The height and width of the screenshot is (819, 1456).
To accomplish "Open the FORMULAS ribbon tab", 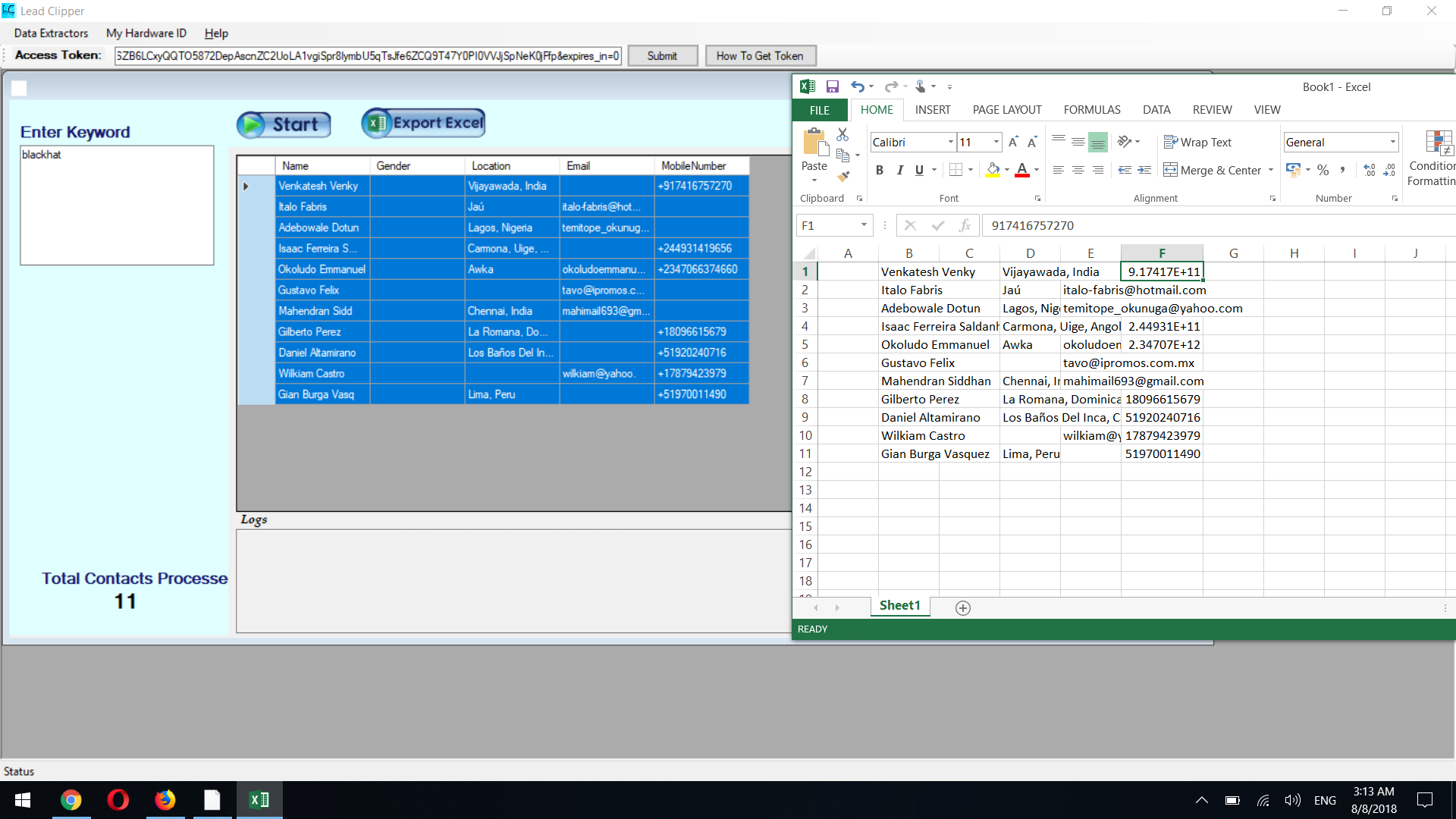I will (1092, 110).
